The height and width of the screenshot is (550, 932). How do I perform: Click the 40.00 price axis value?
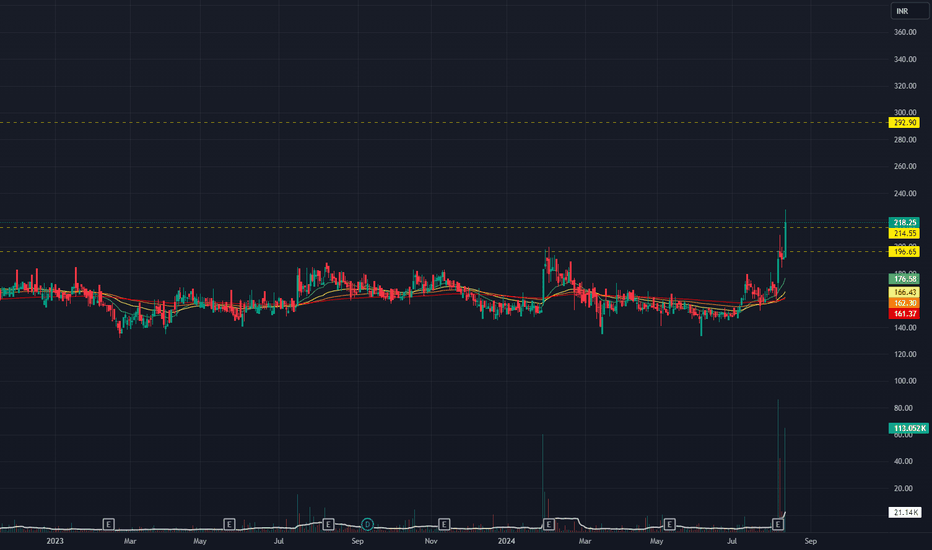point(903,461)
